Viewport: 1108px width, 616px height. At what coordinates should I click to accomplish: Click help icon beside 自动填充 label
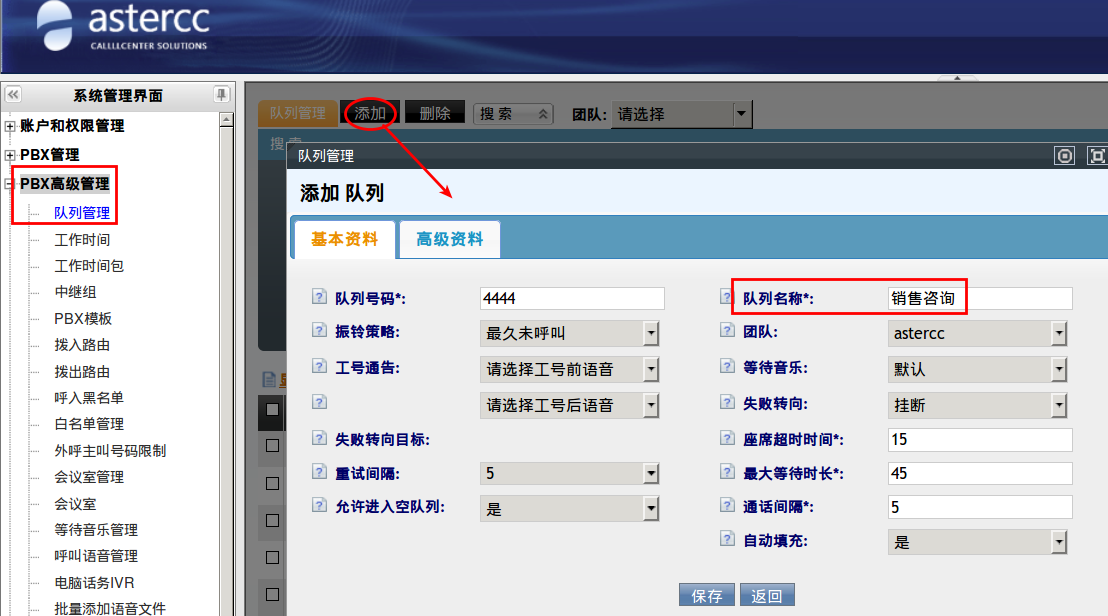click(727, 539)
